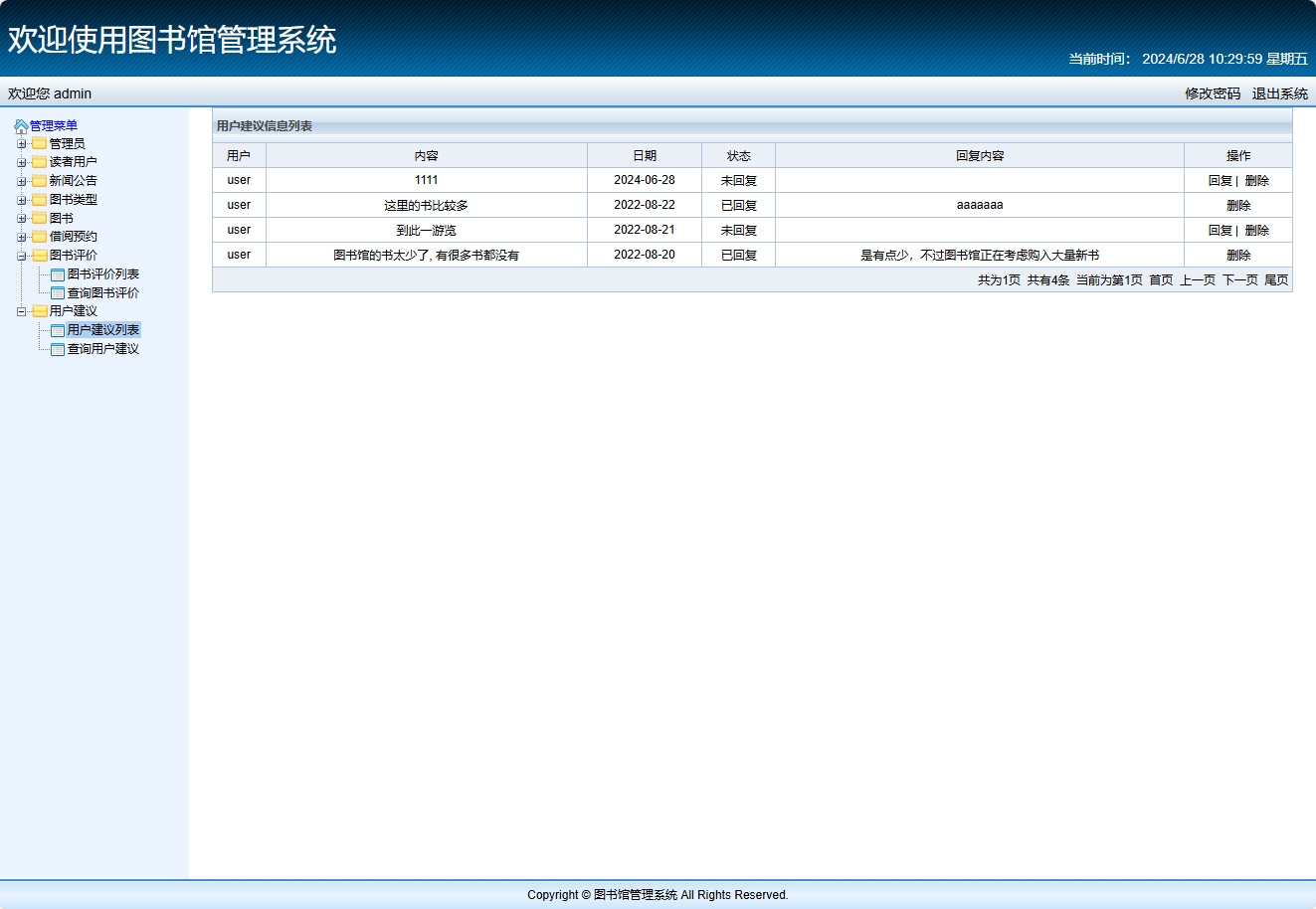
Task: Collapse the 用户建议 tree node
Action: tap(21, 311)
